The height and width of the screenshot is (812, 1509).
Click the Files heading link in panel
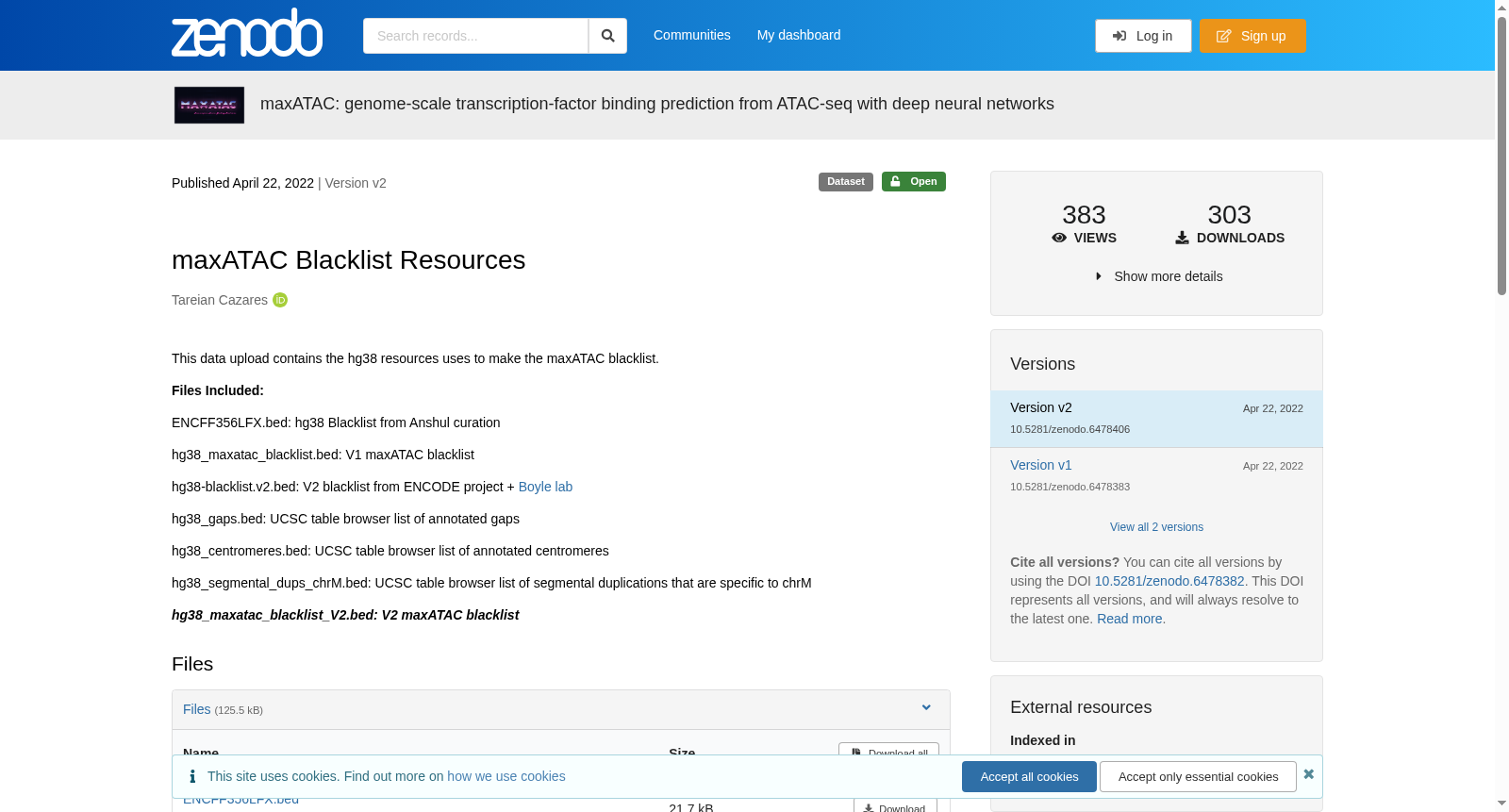coord(197,709)
